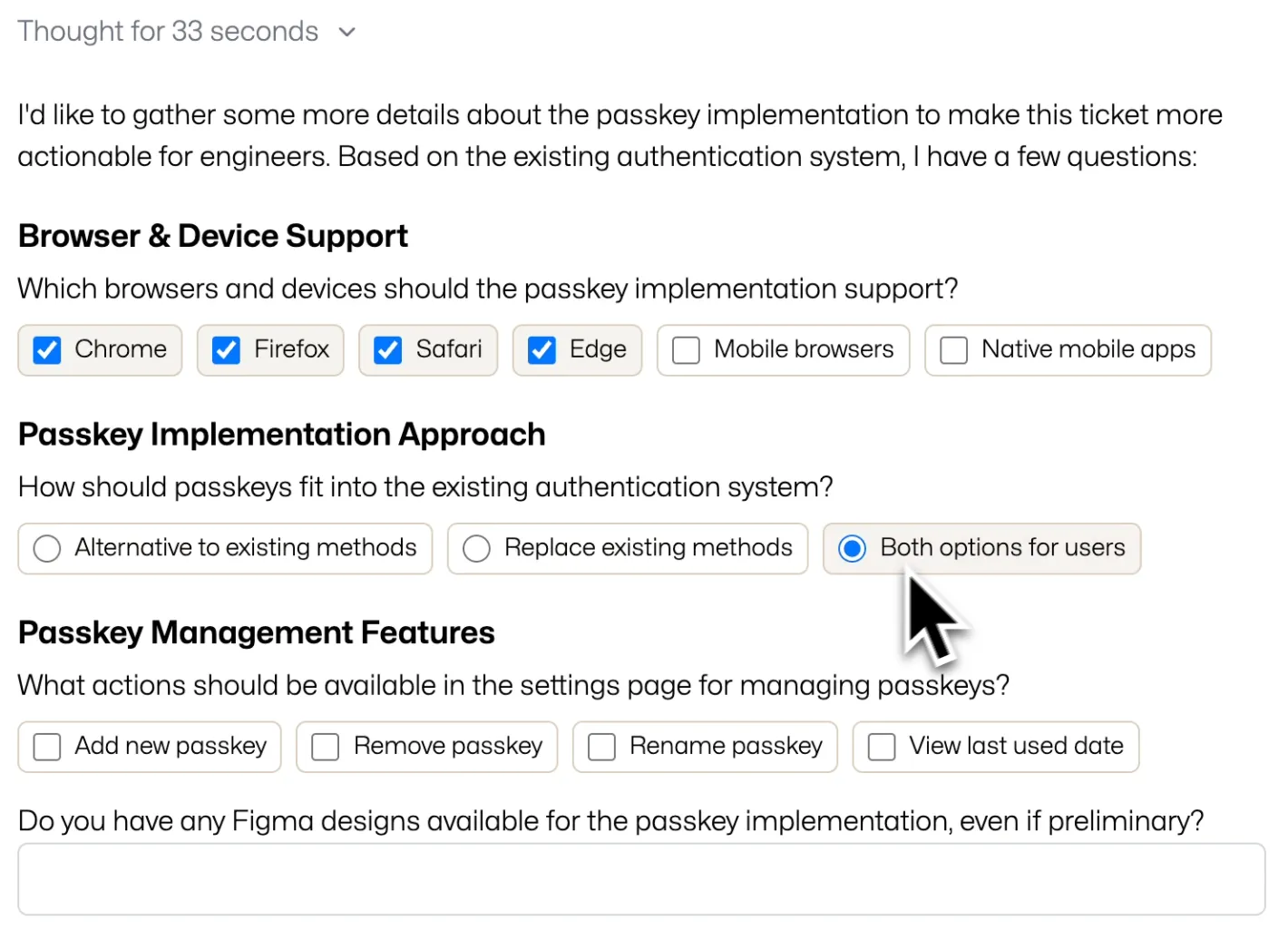The image size is (1288, 940).
Task: Check the Native mobile apps box
Action: click(x=953, y=350)
